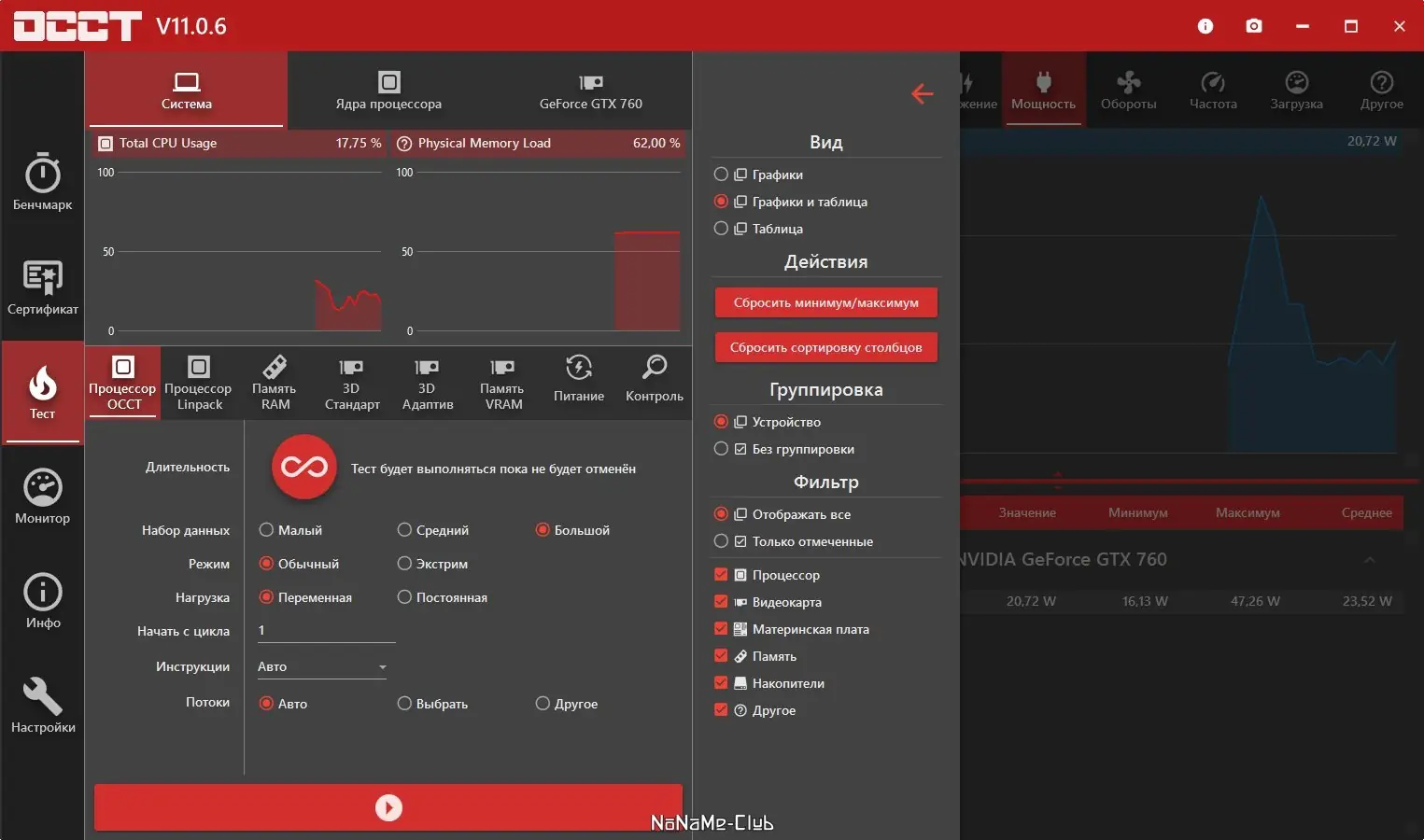Open the Сертификат sidebar section
The image size is (1424, 840).
(43, 287)
